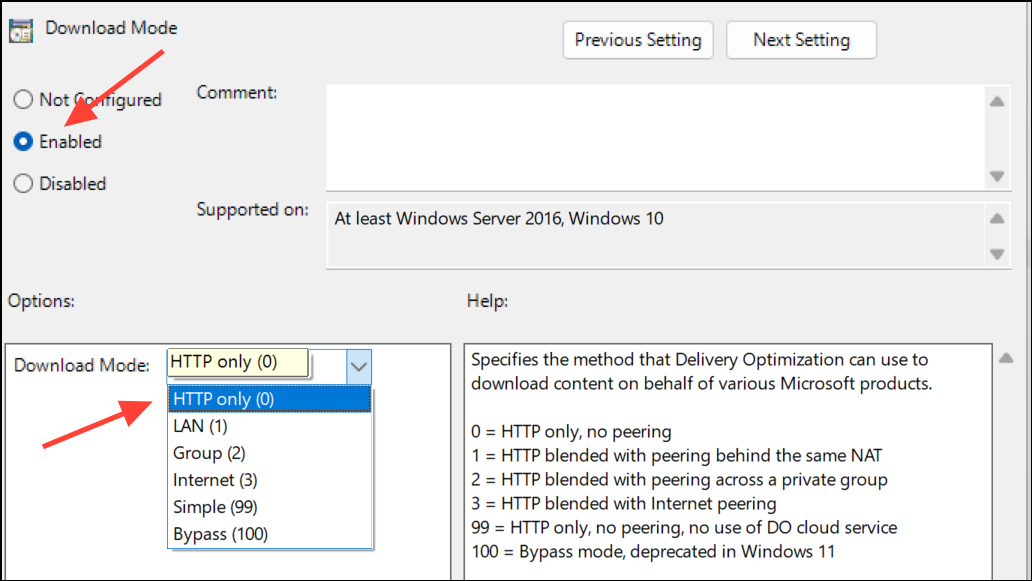Image resolution: width=1032 pixels, height=581 pixels.
Task: Pick Internet (3) from dropdown list
Action: pos(270,480)
